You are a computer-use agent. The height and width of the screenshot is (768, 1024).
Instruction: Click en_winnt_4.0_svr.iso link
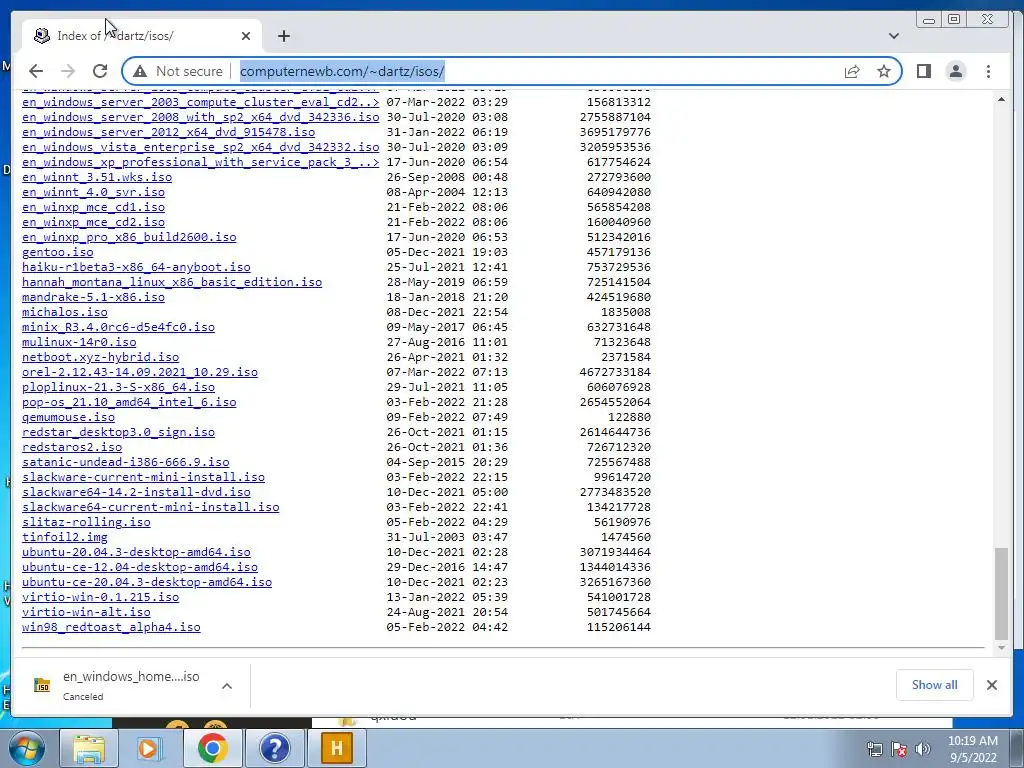coord(93,192)
